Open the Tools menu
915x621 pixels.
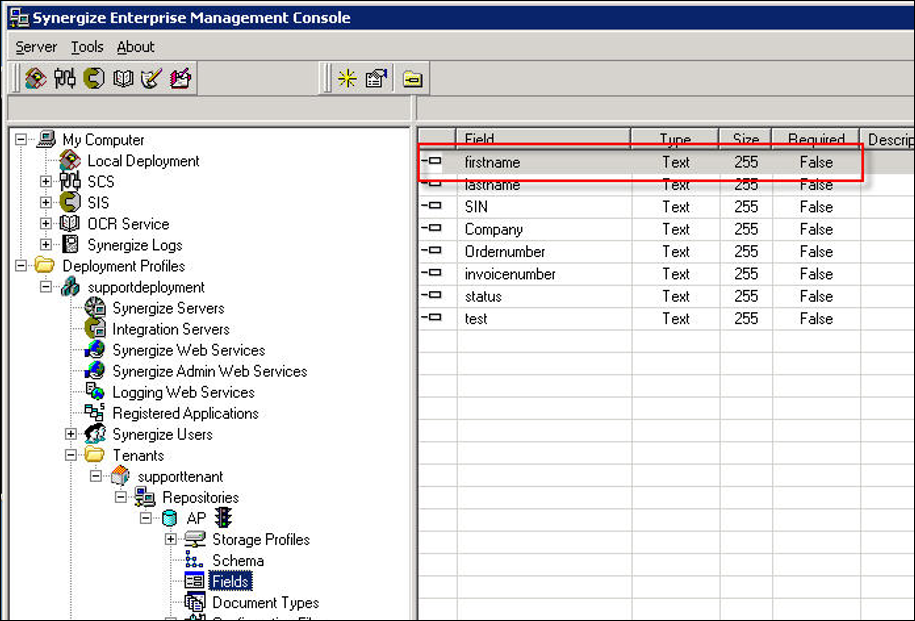87,47
